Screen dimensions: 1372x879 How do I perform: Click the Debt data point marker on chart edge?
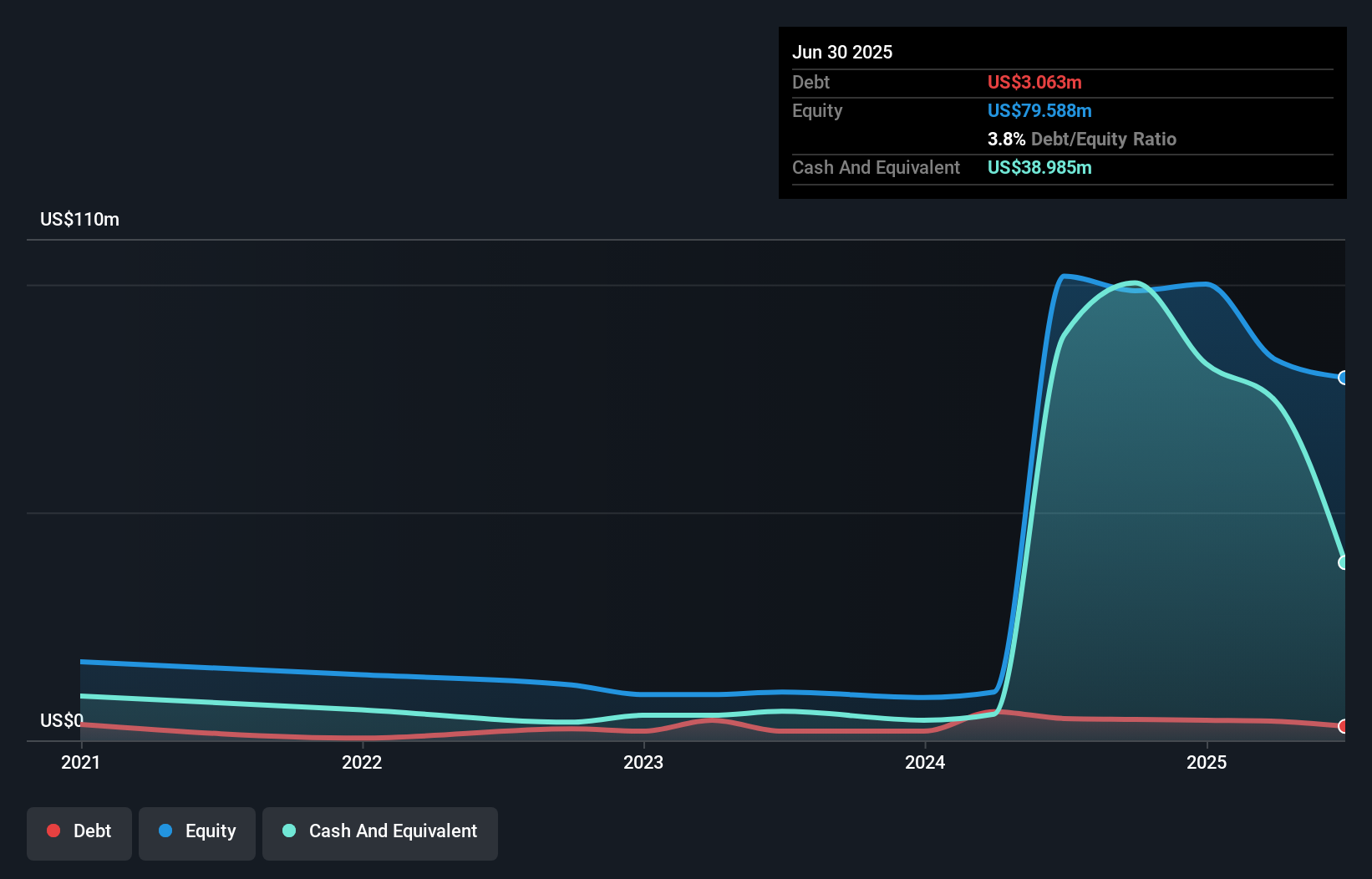[1343, 727]
